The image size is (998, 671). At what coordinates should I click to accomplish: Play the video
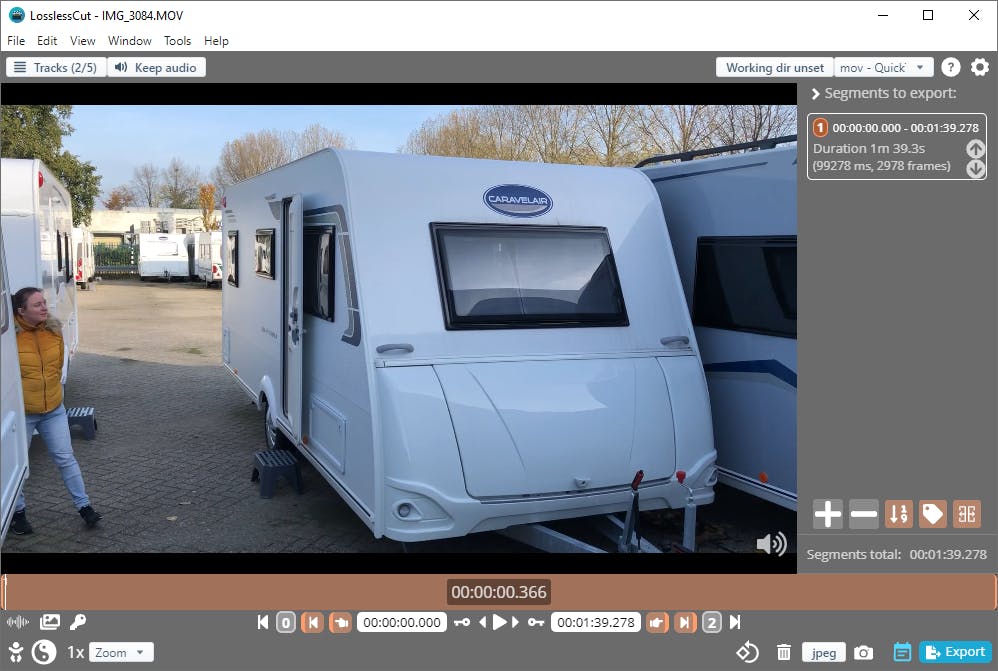tap(500, 622)
